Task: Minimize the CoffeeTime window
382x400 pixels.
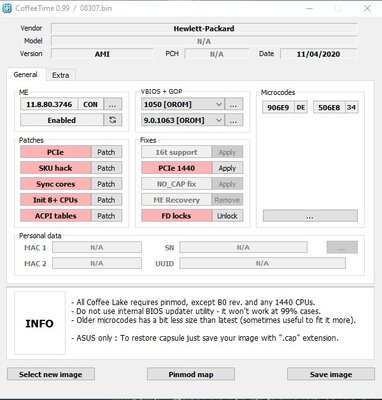Action: (309, 8)
